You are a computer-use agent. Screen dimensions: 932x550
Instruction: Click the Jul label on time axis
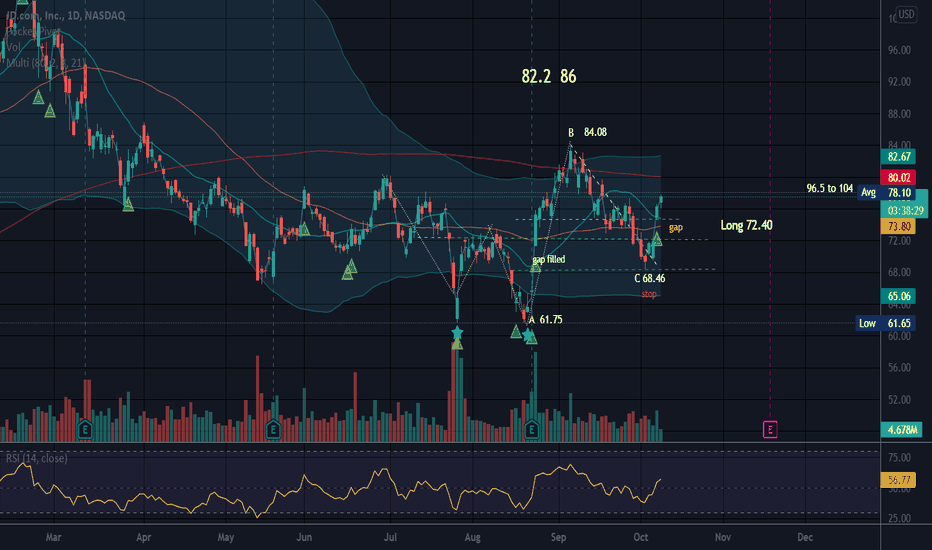pyautogui.click(x=390, y=537)
